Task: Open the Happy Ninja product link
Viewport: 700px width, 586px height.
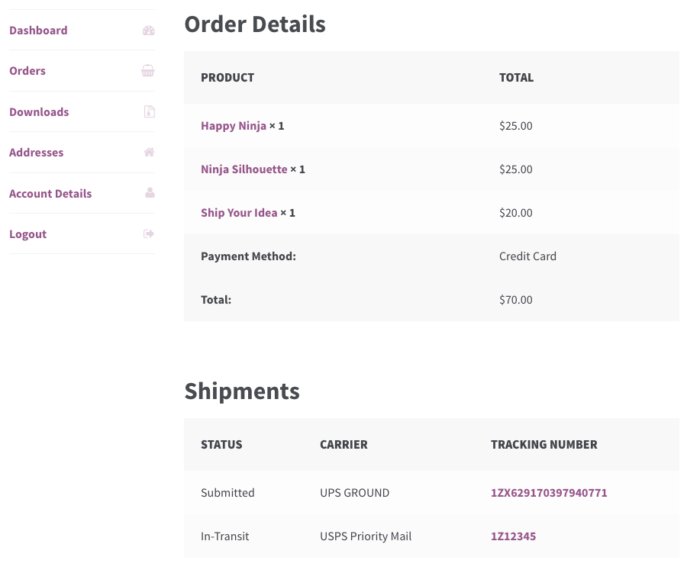Action: pos(233,126)
